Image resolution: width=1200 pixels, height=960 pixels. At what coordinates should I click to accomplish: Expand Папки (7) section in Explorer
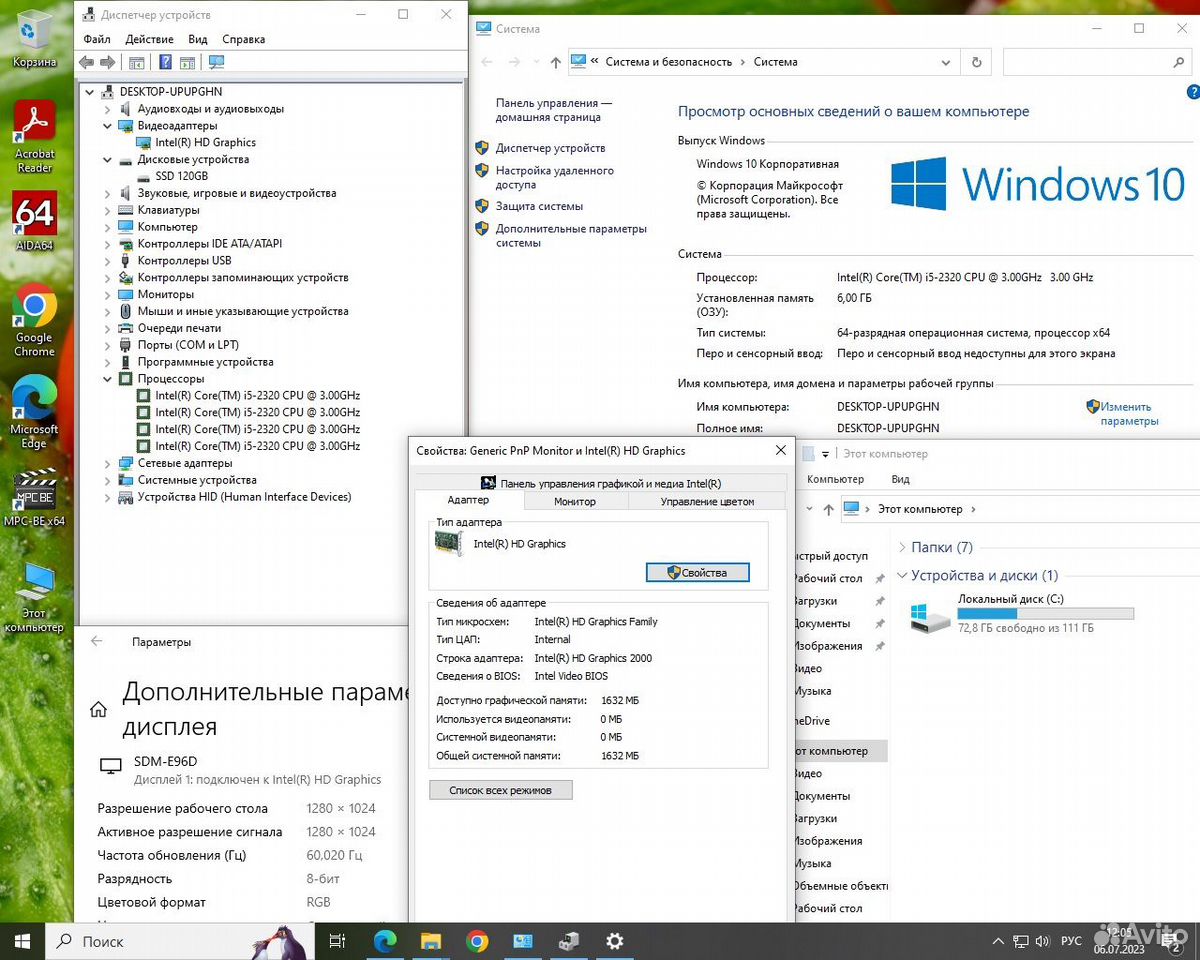point(902,548)
